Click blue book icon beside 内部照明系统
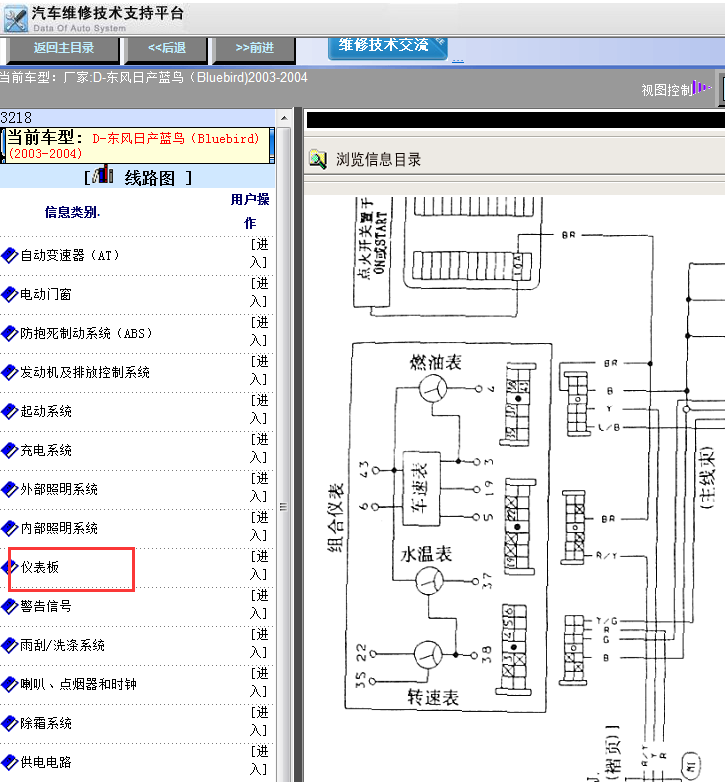Image resolution: width=725 pixels, height=782 pixels. 9,528
